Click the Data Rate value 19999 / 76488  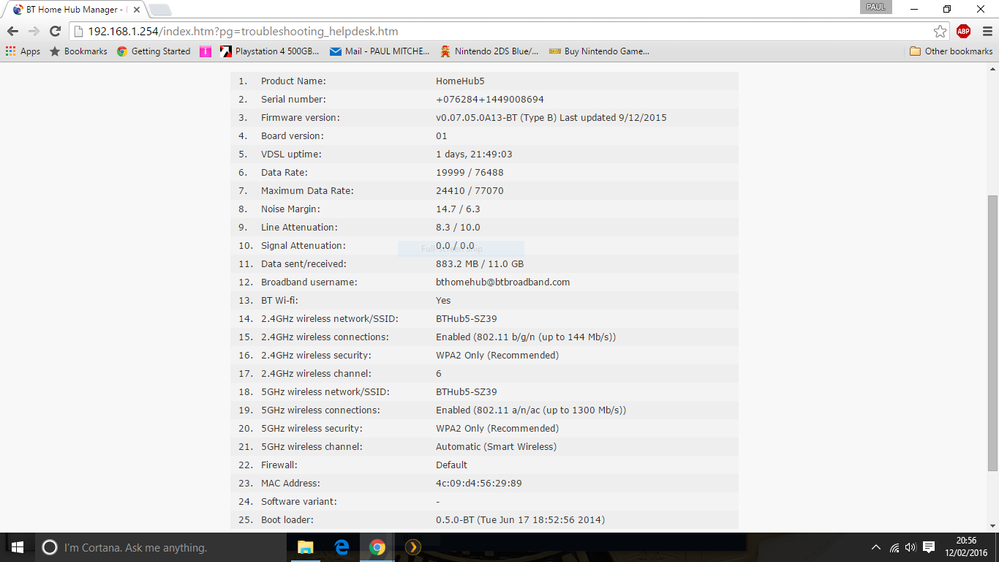(x=470, y=173)
